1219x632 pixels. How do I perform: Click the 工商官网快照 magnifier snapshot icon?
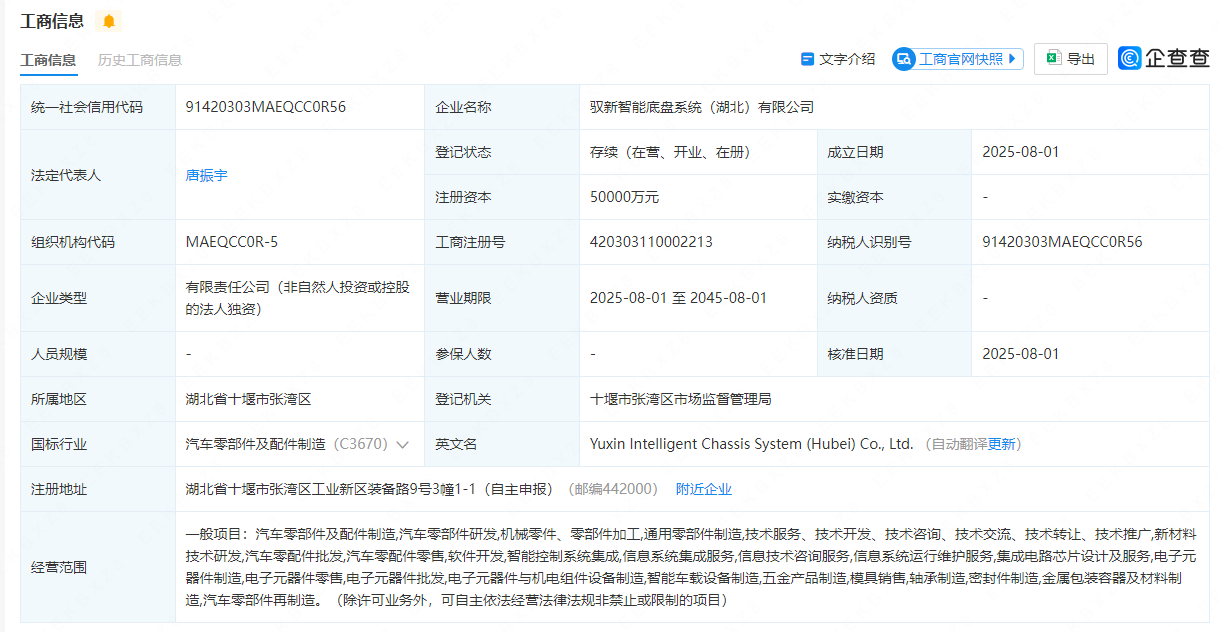click(904, 59)
